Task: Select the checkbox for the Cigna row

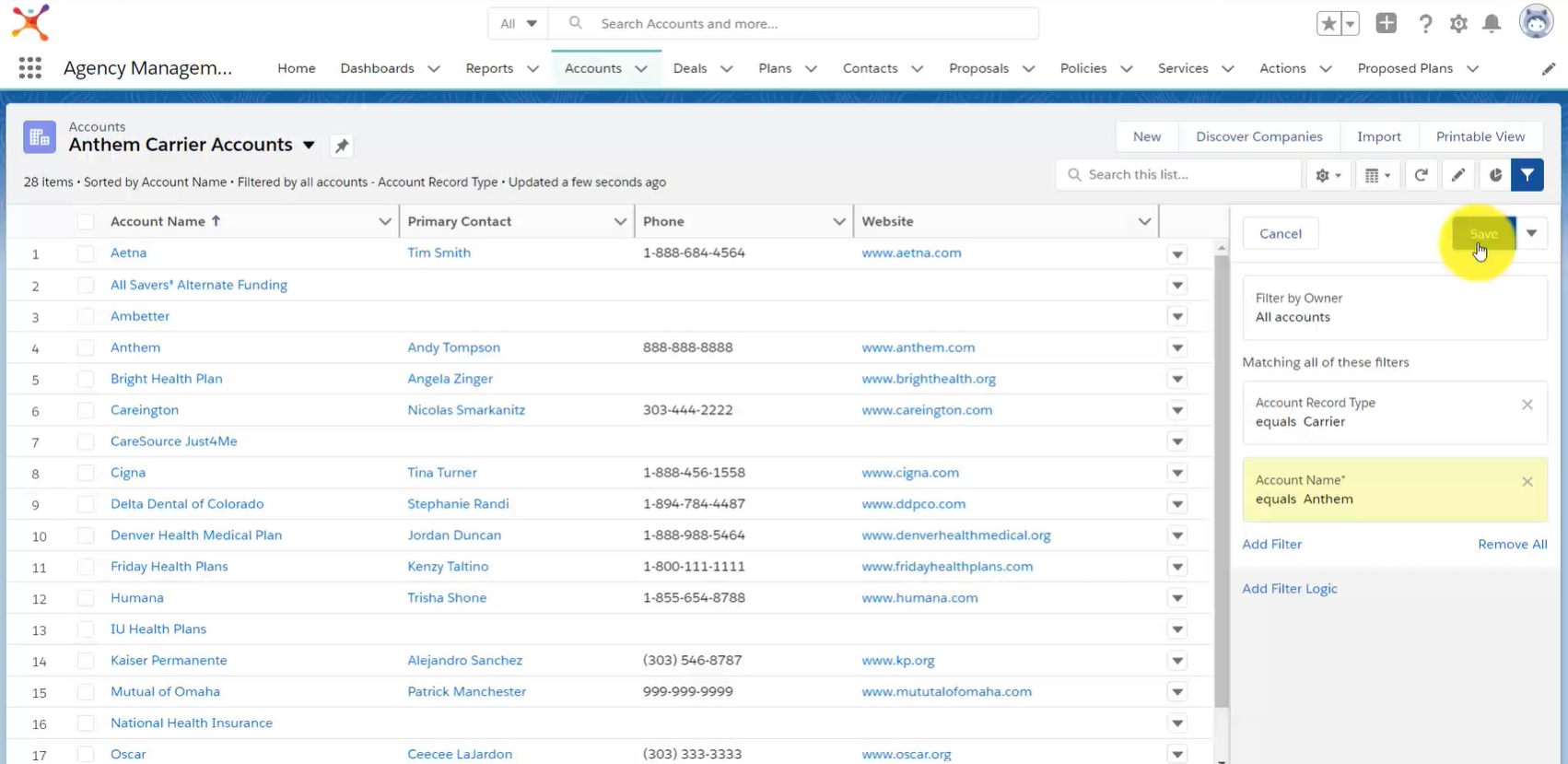Action: (x=86, y=473)
